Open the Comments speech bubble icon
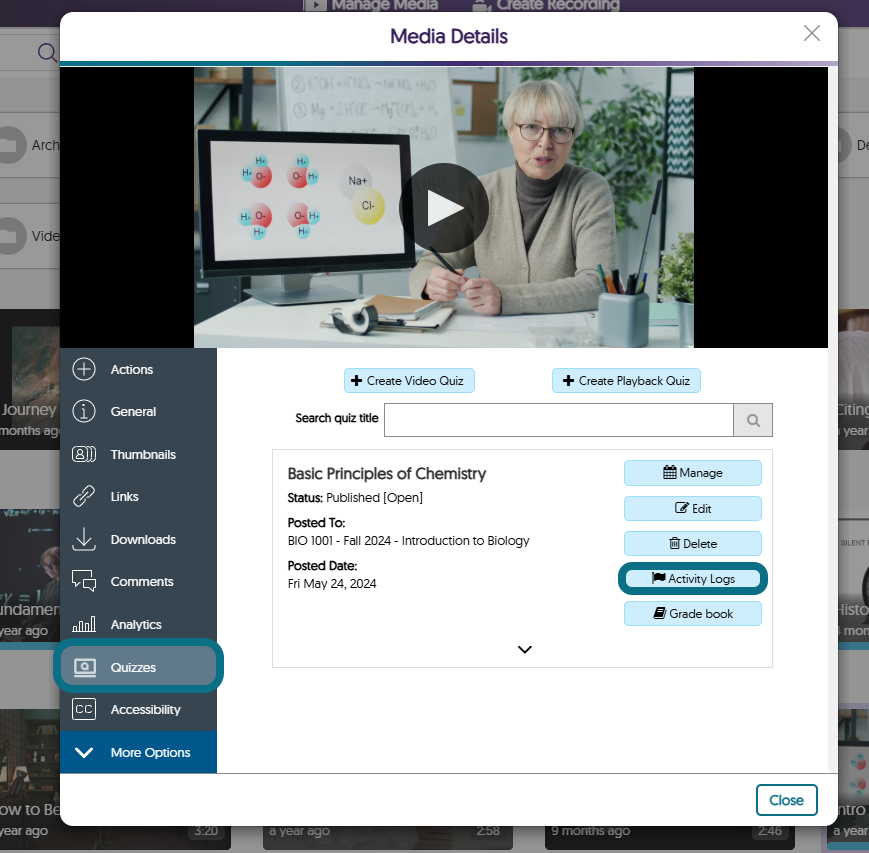The image size is (869, 853). pos(84,581)
